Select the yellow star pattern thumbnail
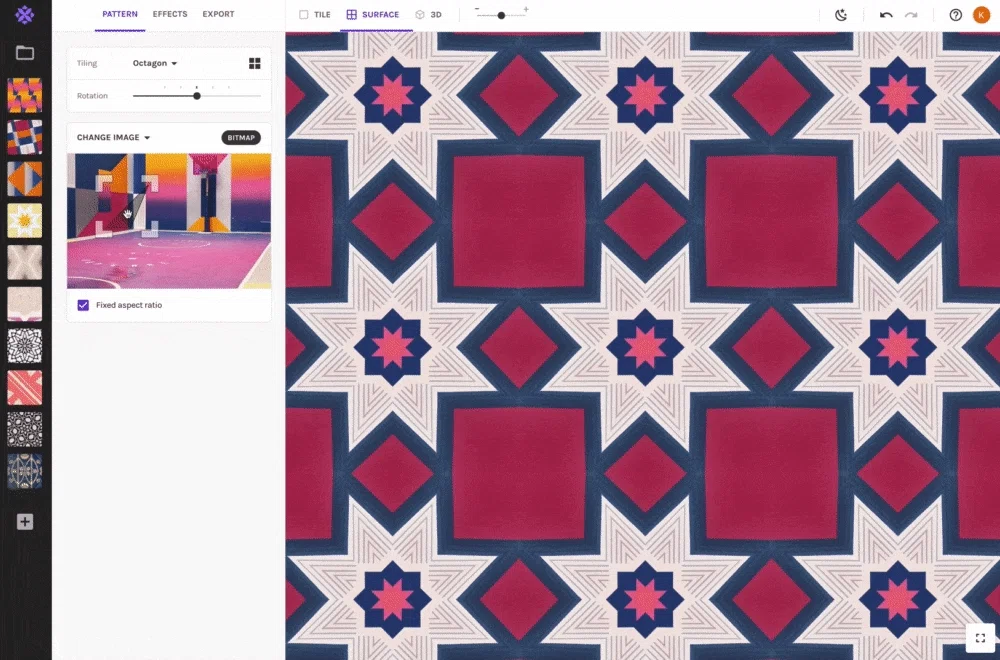Screen dimensions: 1000x660 click(x=25, y=221)
